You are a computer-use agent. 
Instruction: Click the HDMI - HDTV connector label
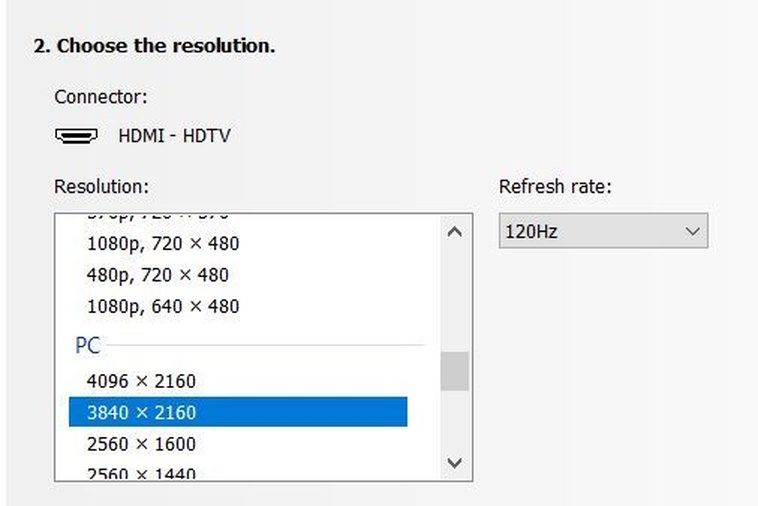pos(174,135)
